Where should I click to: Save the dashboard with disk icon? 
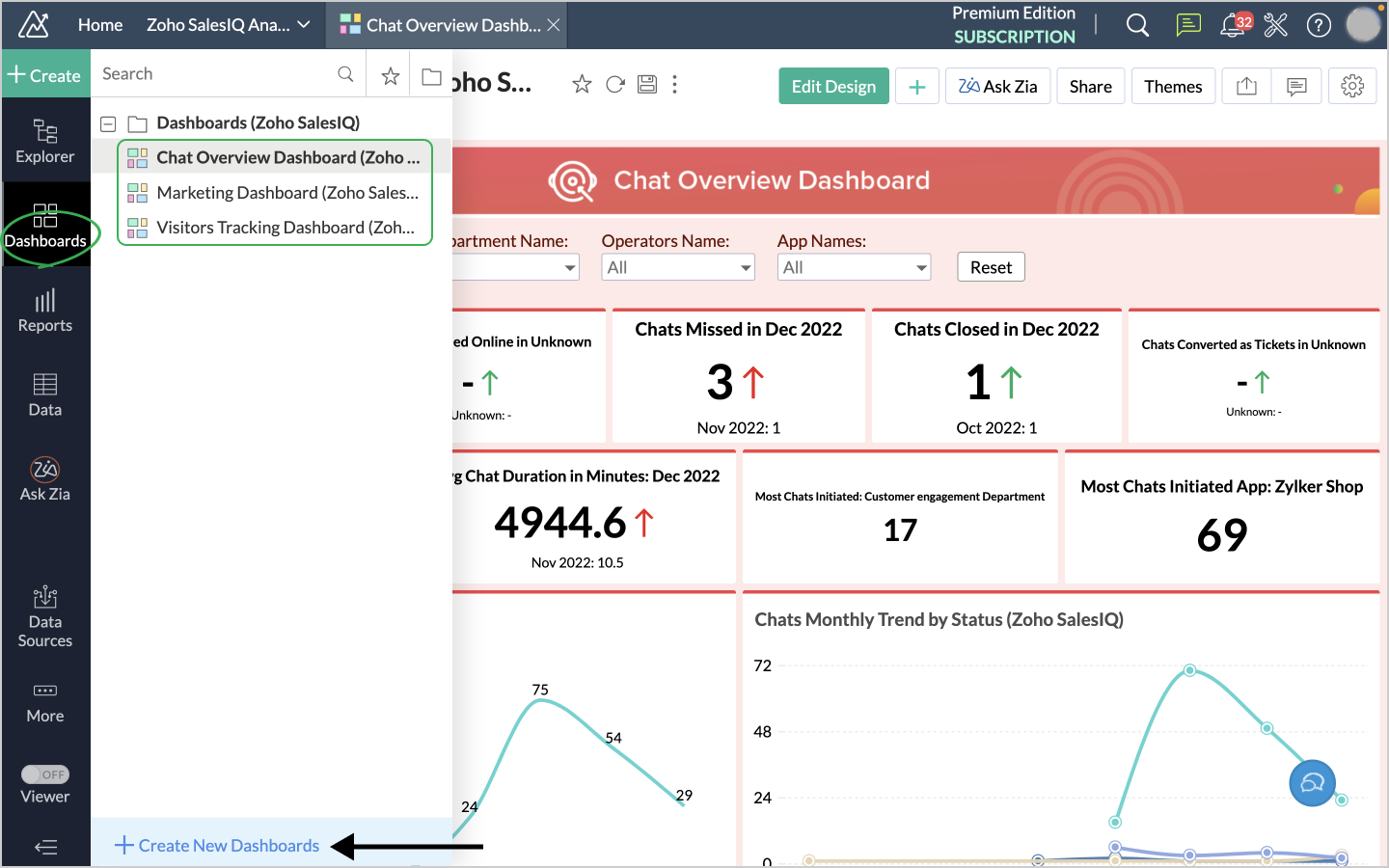tap(647, 85)
